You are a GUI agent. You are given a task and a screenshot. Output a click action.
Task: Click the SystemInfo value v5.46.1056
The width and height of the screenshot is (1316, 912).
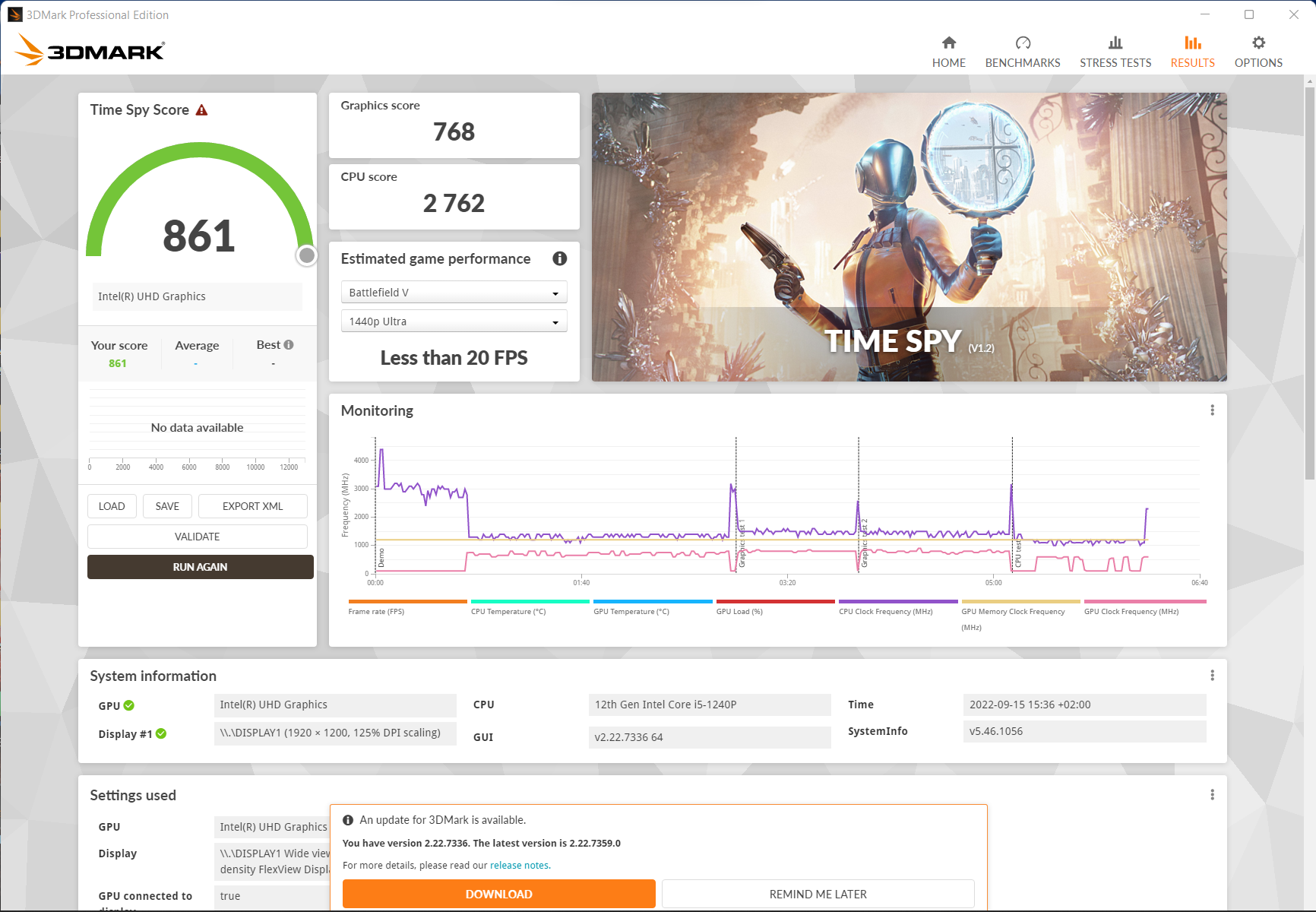coord(1084,731)
